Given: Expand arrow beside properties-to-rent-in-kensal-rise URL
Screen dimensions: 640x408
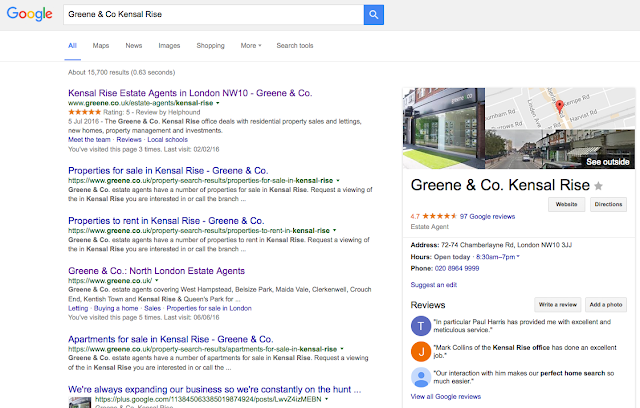Looking at the screenshot, I should [x=334, y=231].
